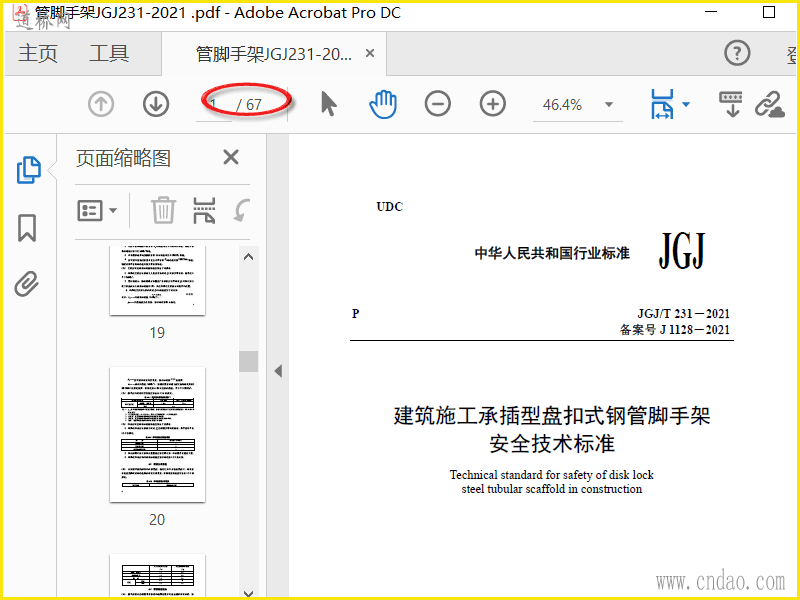Click the UDC label on page
The height and width of the screenshot is (600, 800).
(x=389, y=207)
